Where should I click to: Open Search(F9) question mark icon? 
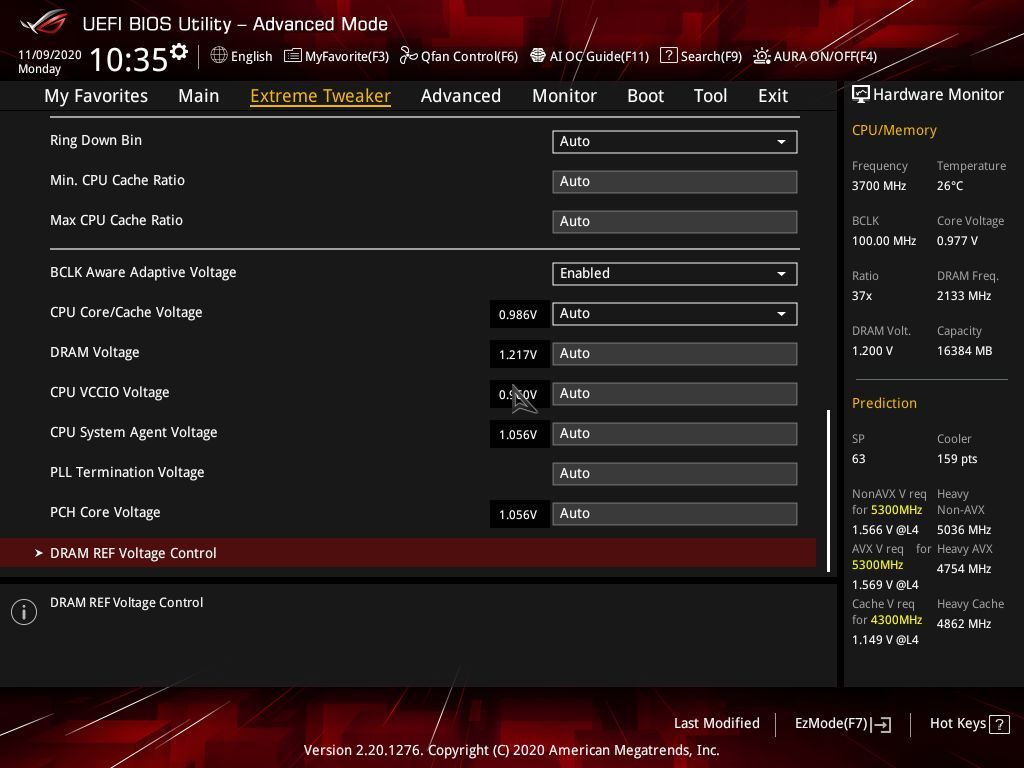(668, 56)
